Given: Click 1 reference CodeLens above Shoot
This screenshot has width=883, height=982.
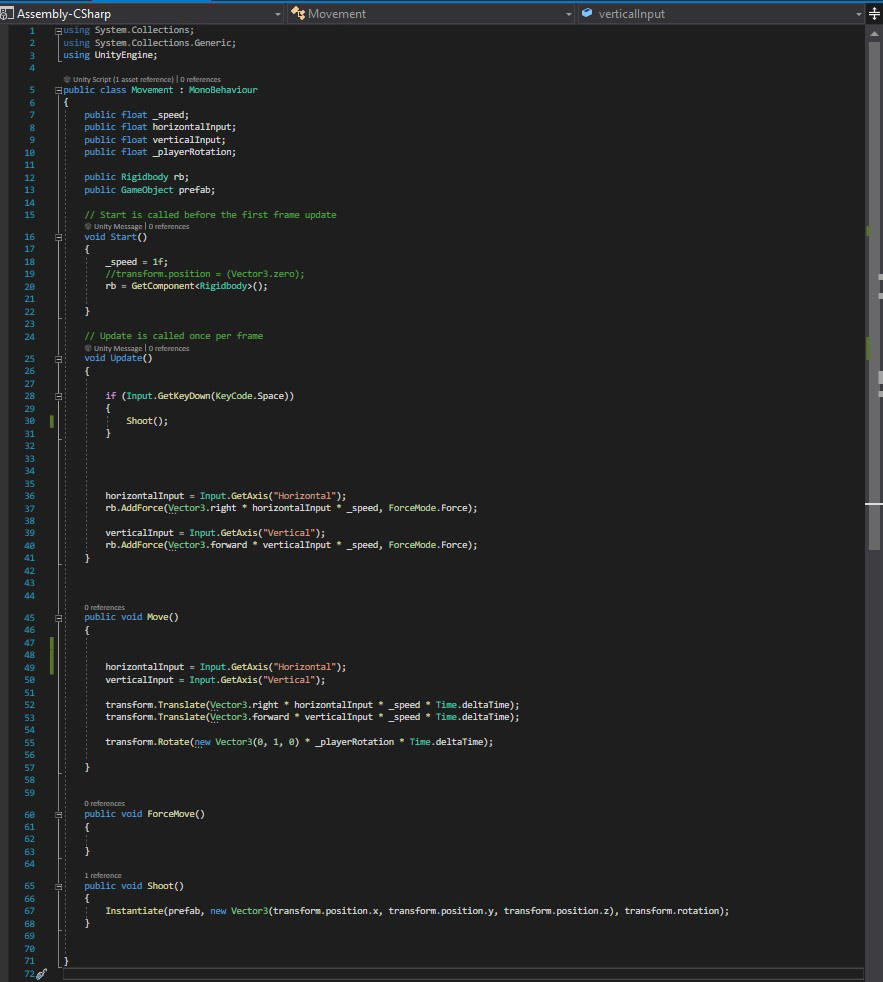Looking at the screenshot, I should pos(103,876).
